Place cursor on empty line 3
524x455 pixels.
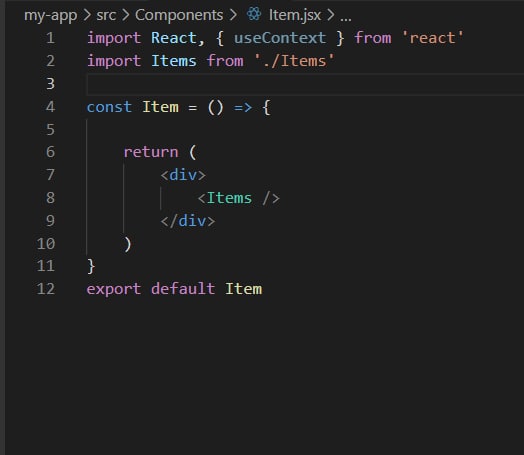(x=305, y=84)
